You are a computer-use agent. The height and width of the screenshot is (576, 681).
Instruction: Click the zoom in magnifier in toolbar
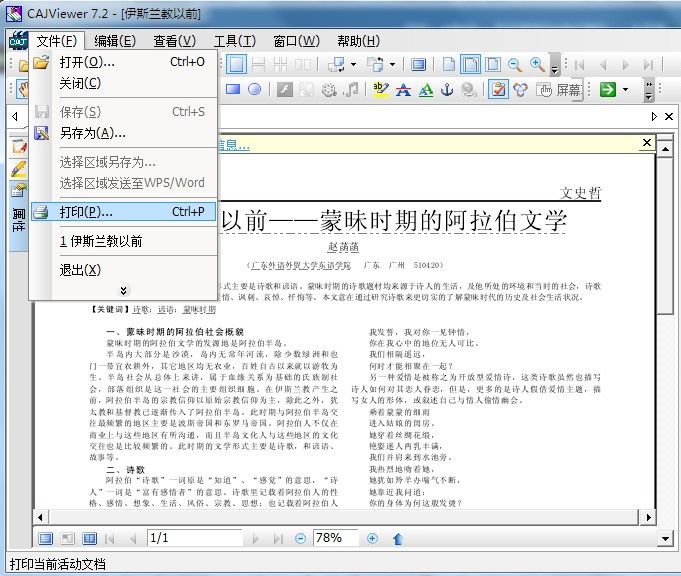point(537,65)
